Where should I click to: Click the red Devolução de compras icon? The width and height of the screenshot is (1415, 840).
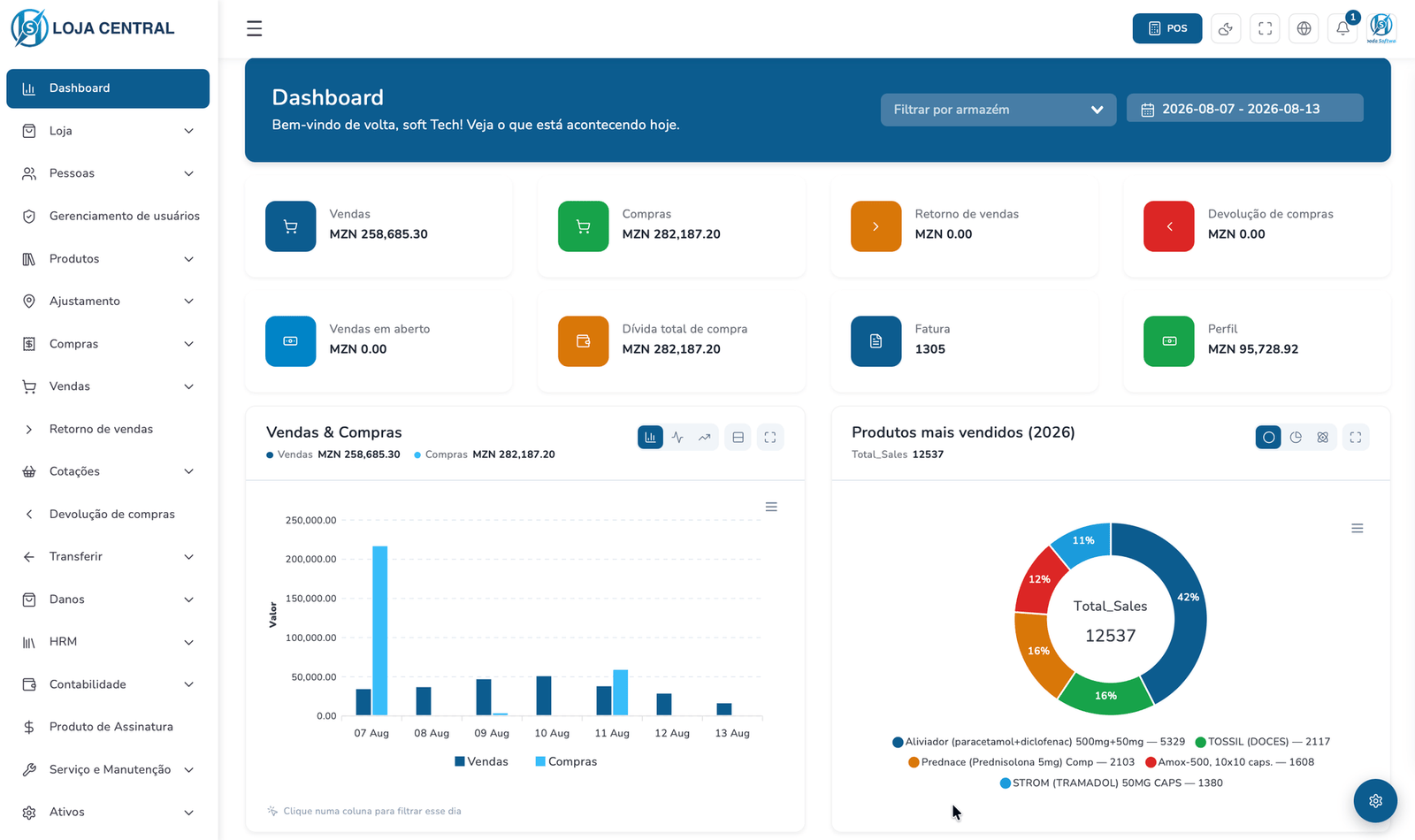[x=1168, y=226]
